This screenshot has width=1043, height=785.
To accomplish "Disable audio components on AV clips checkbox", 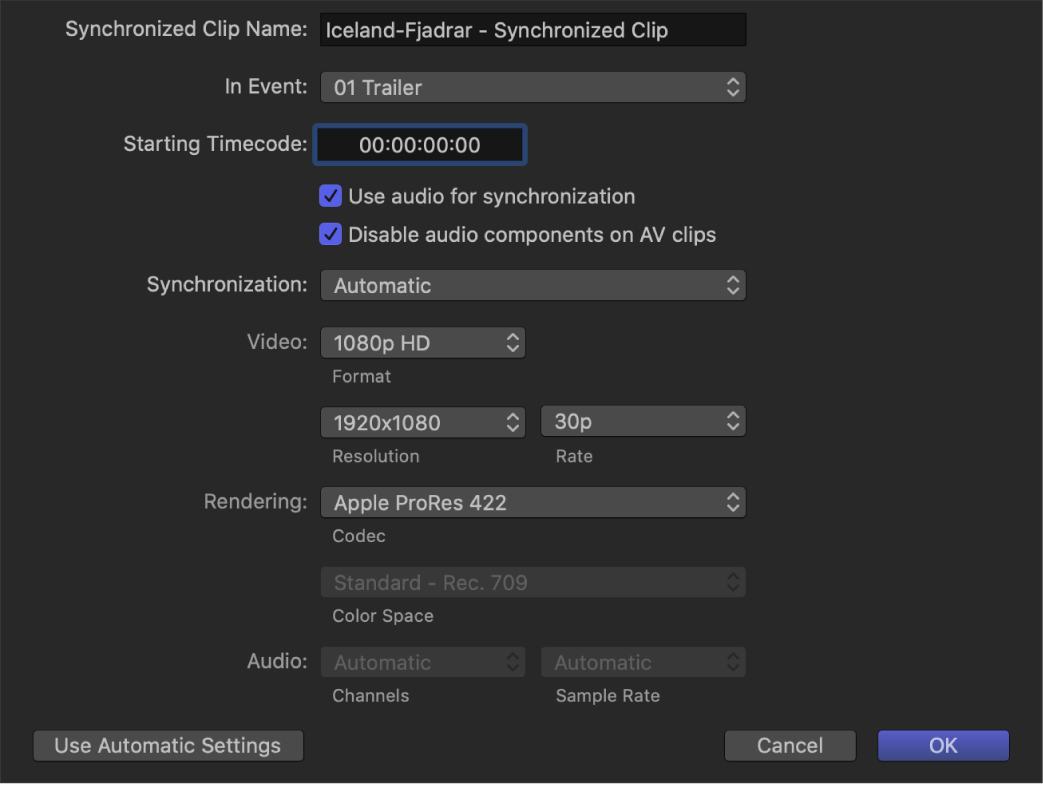I will (x=330, y=234).
